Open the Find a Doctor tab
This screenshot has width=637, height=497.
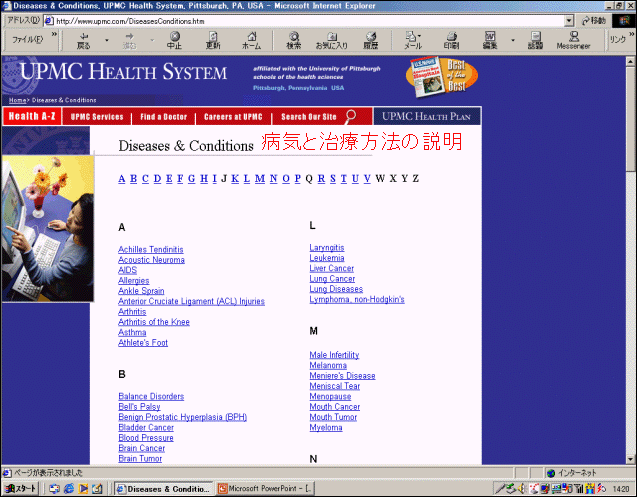coord(163,116)
